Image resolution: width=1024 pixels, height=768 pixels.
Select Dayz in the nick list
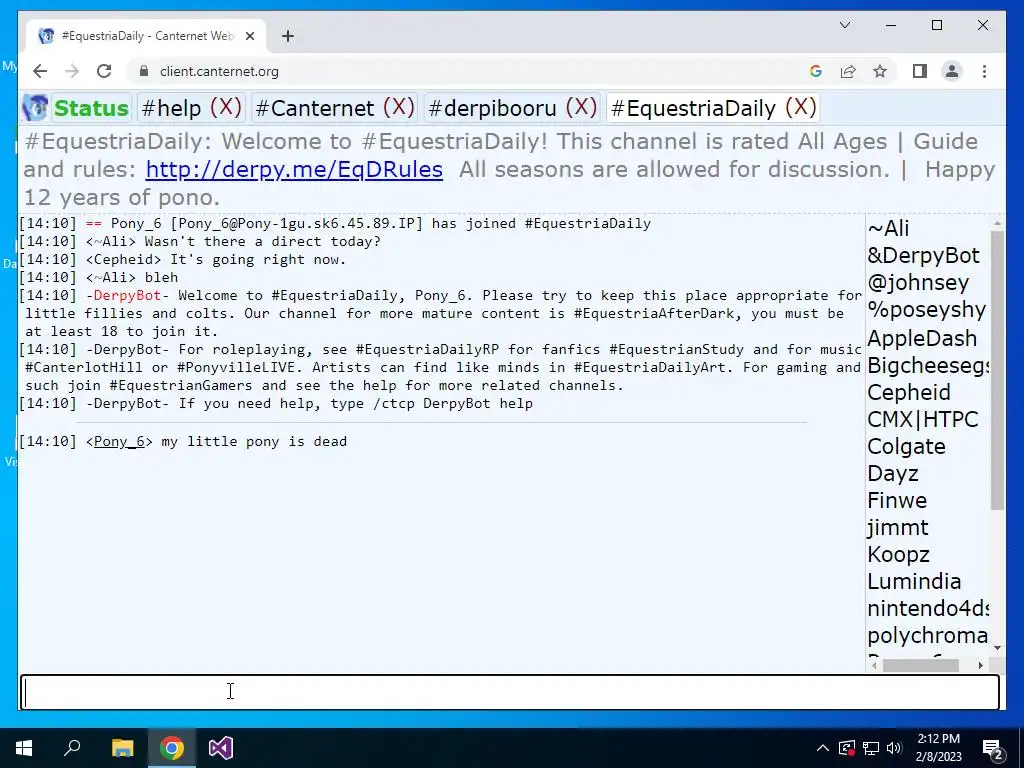pos(893,473)
